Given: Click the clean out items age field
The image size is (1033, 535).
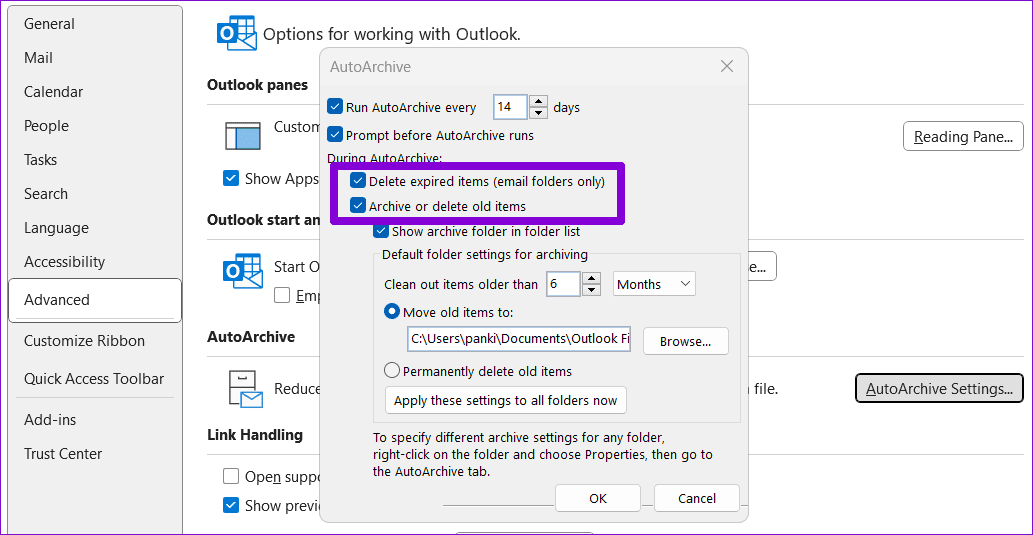Looking at the screenshot, I should coord(563,284).
